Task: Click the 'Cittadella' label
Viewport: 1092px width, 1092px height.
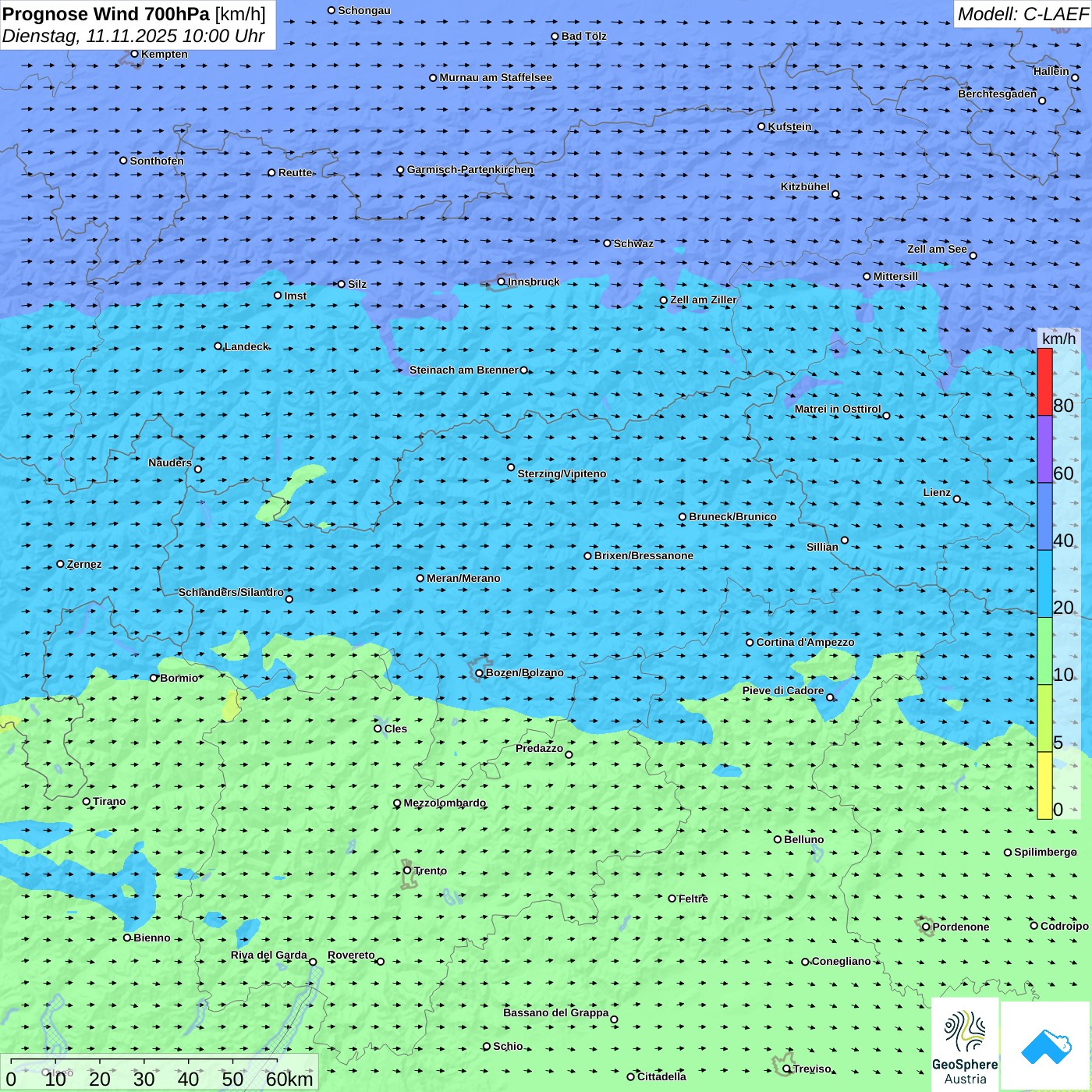Action: 661,1076
